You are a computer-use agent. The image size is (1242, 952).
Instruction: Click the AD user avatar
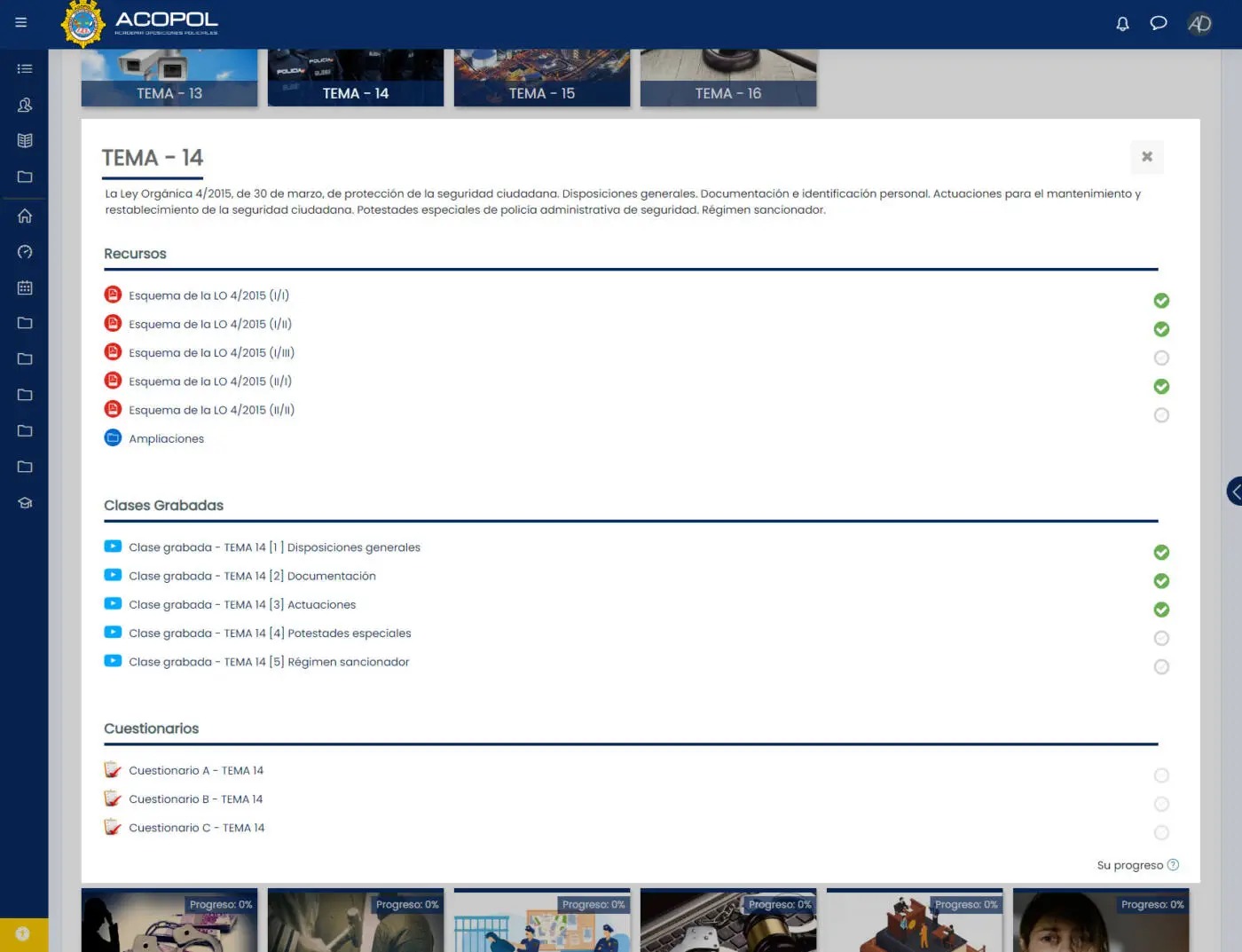click(x=1199, y=24)
